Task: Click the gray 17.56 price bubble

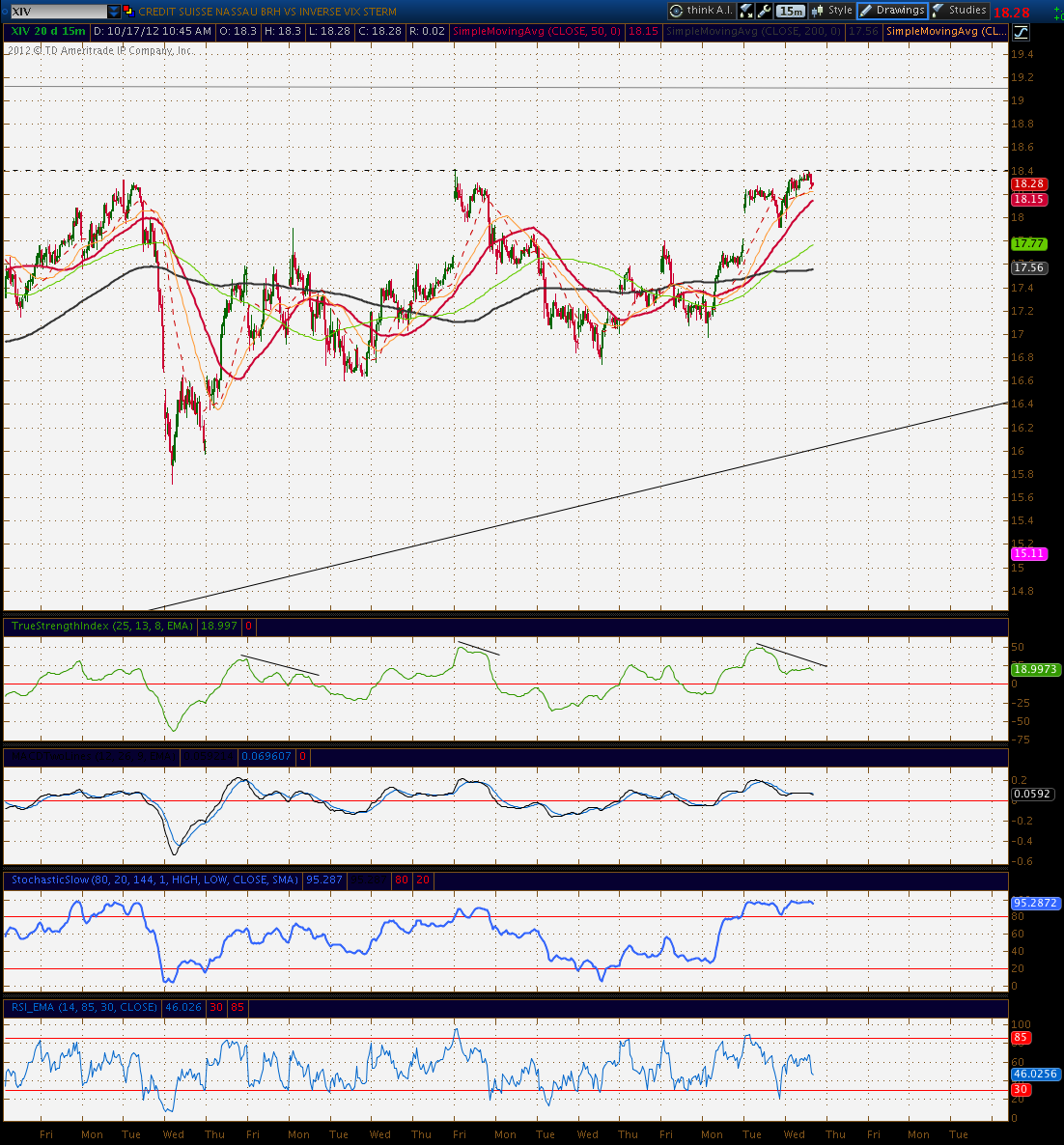Action: [x=1029, y=268]
